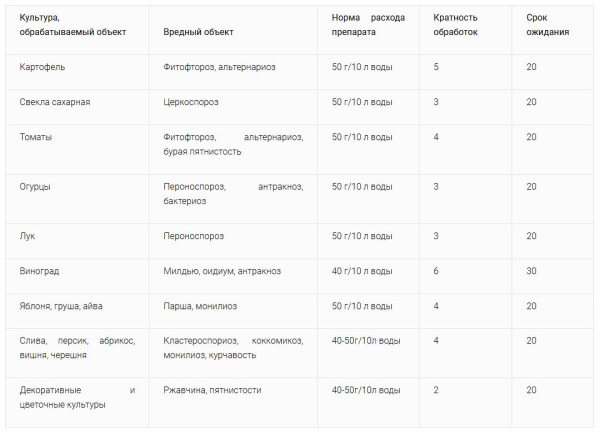Click the waiting period value "30"
Image resolution: width=600 pixels, height=436 pixels.
pos(532,271)
